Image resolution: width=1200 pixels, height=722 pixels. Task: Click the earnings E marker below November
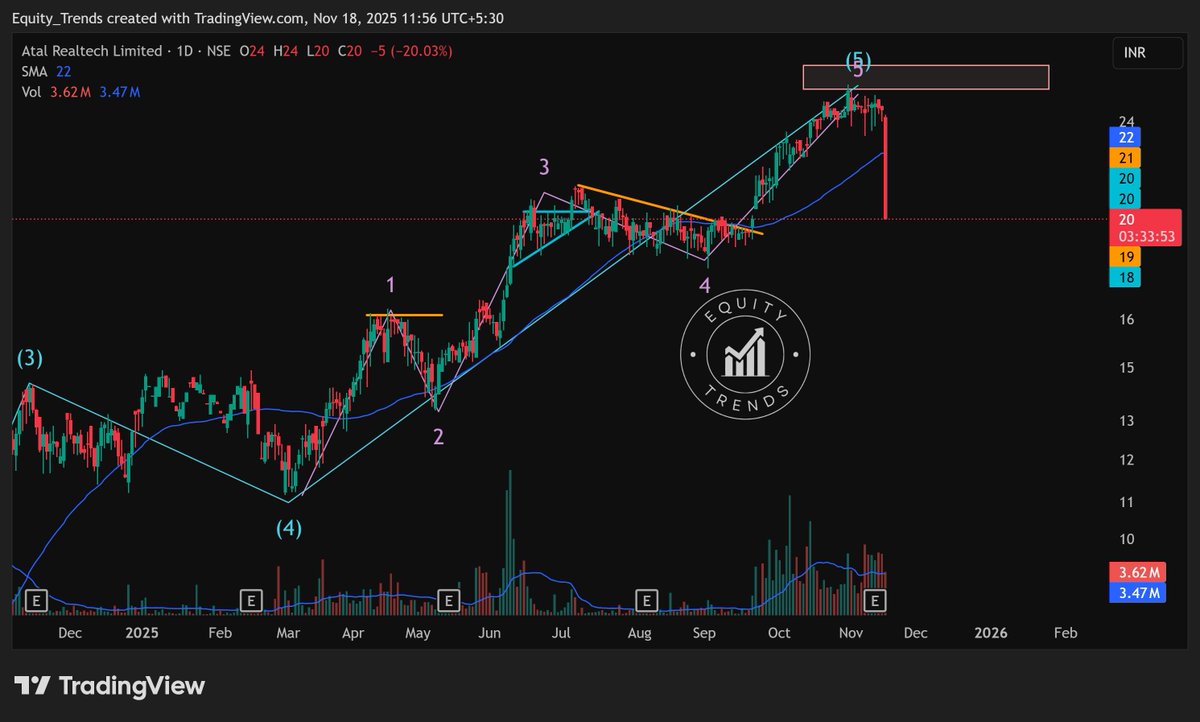point(873,600)
